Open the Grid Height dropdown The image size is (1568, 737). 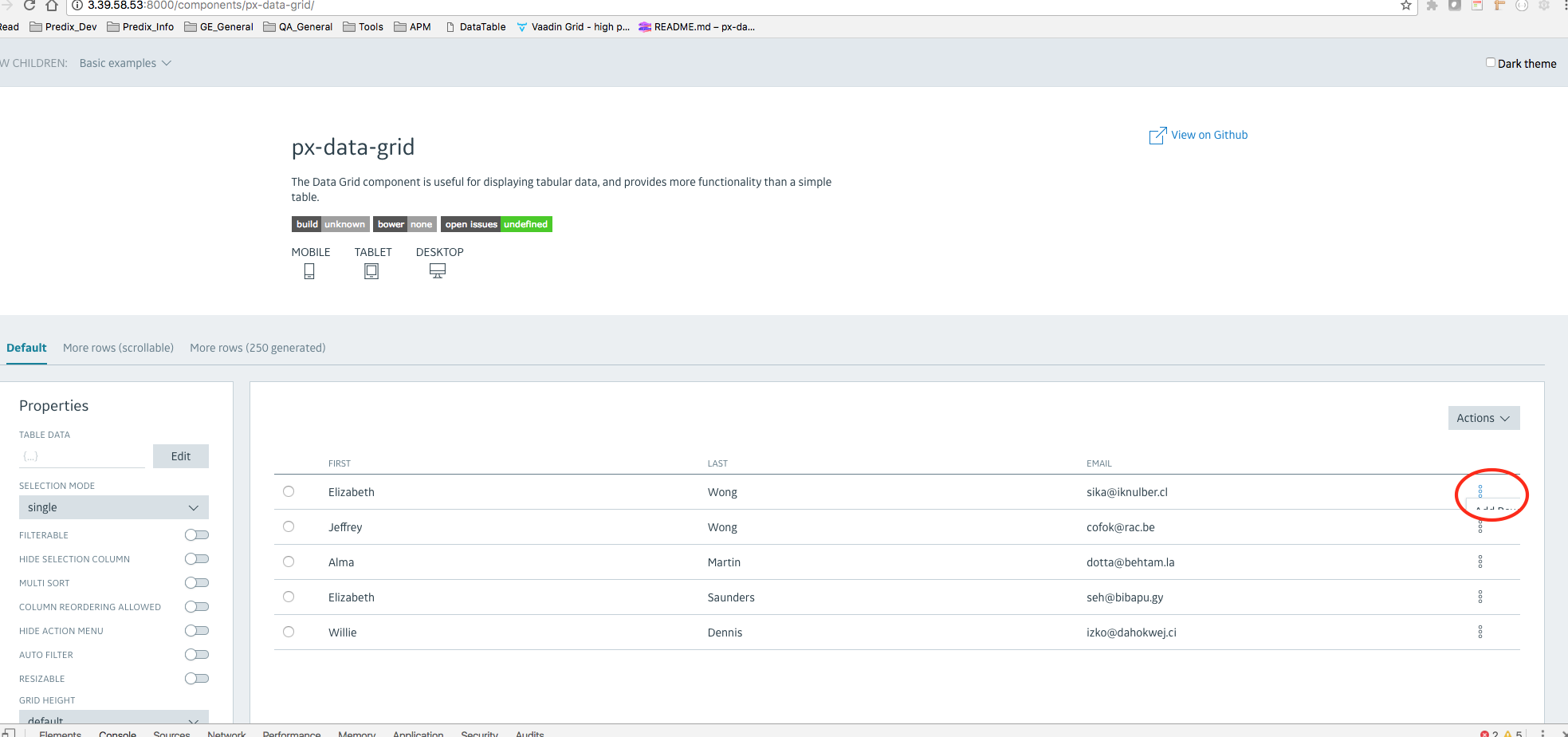(x=114, y=718)
